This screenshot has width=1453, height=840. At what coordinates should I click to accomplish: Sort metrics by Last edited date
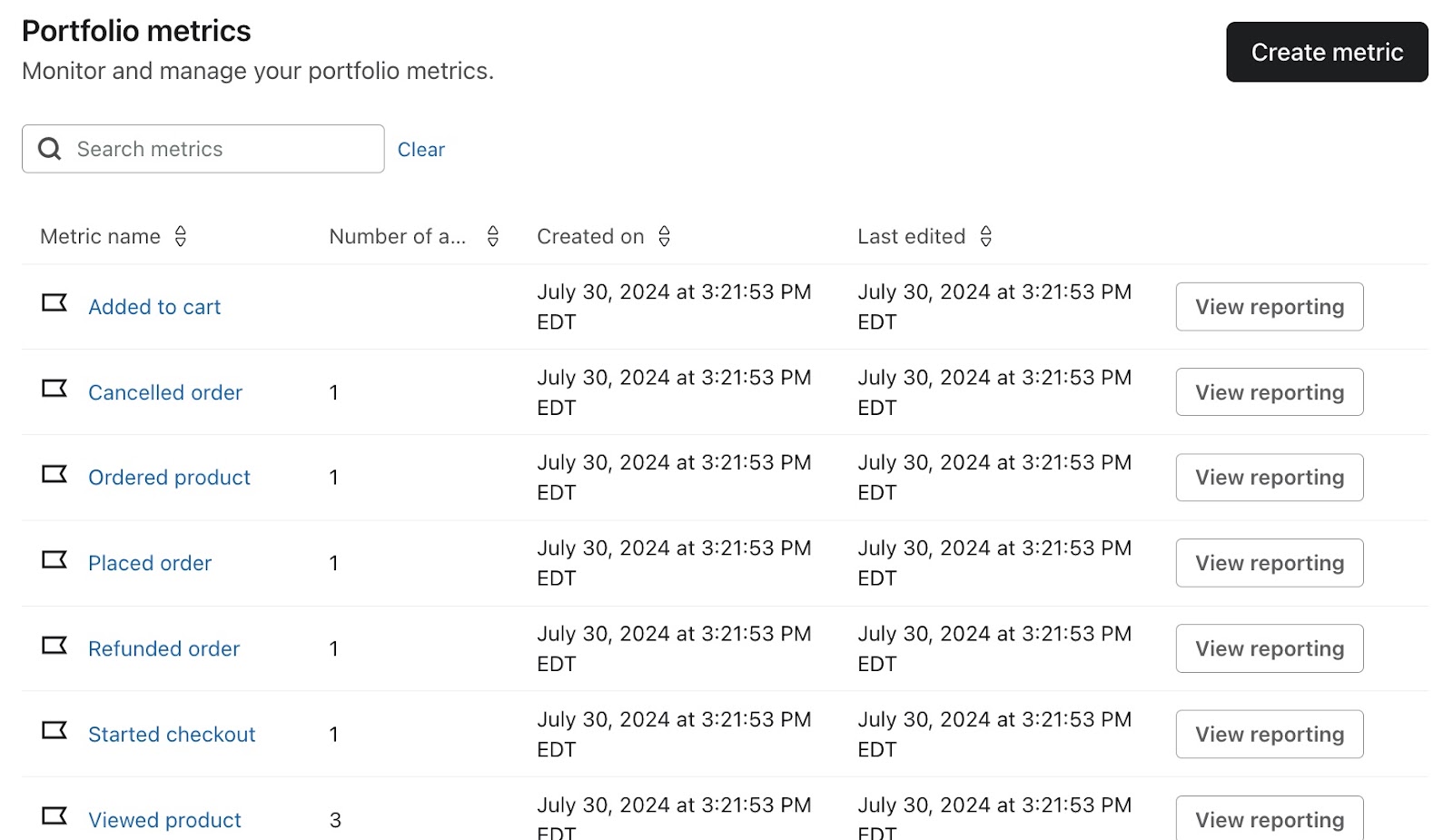[986, 237]
